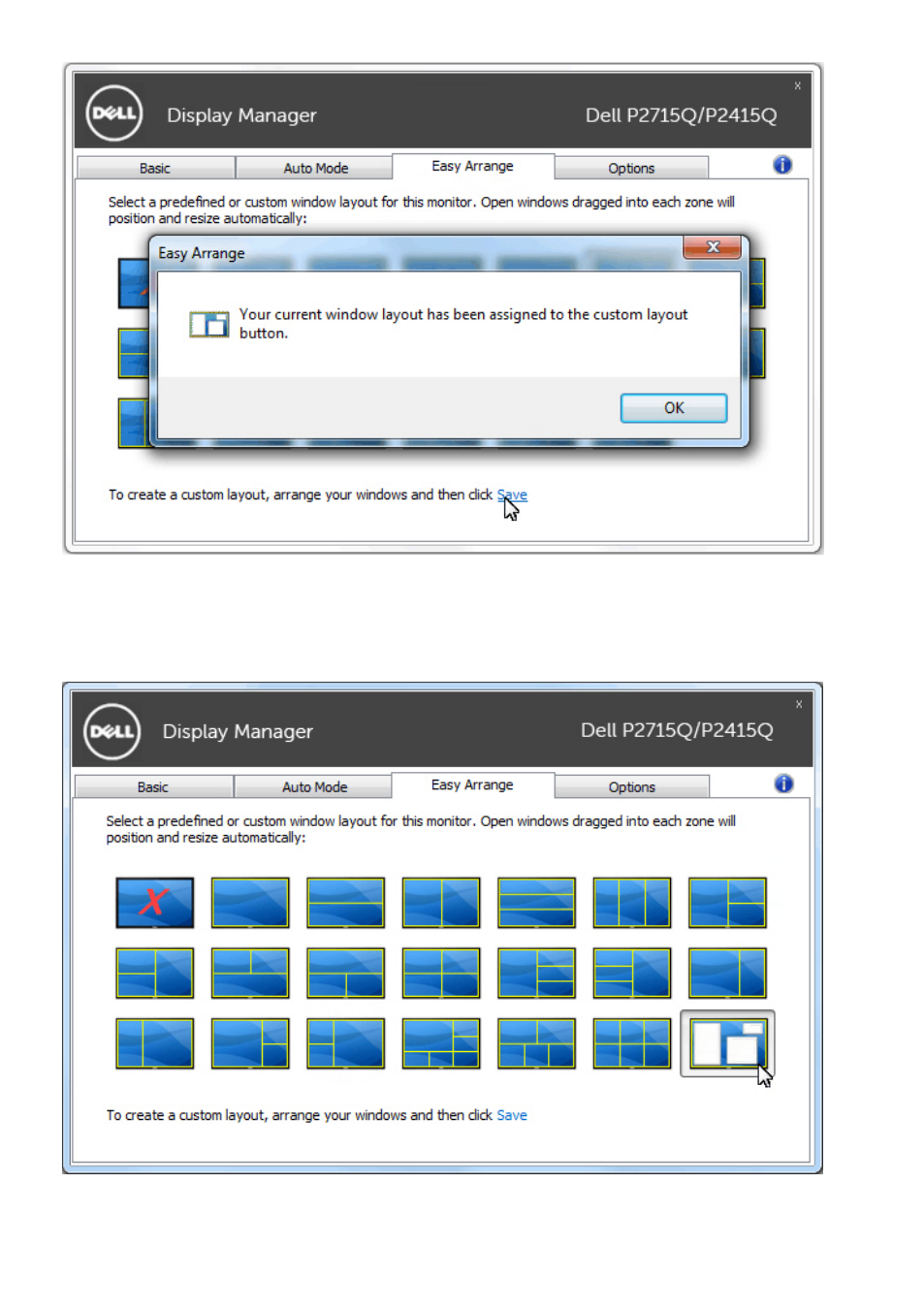Select the two-top, one-wide-bottom zone layout
Image resolution: width=924 pixels, height=1311 pixels.
[250, 973]
